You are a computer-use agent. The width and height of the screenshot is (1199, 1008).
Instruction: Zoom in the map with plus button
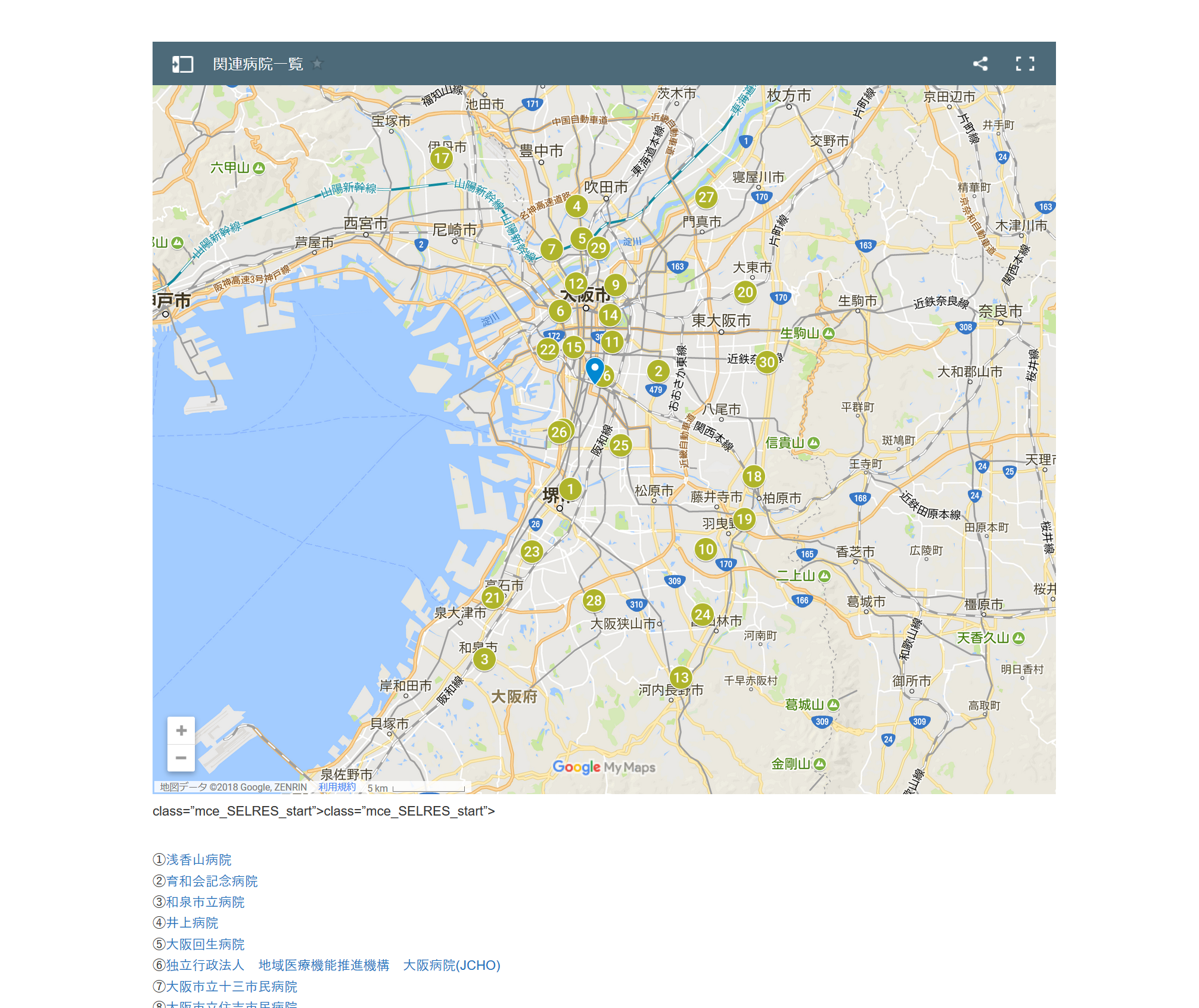(x=181, y=730)
